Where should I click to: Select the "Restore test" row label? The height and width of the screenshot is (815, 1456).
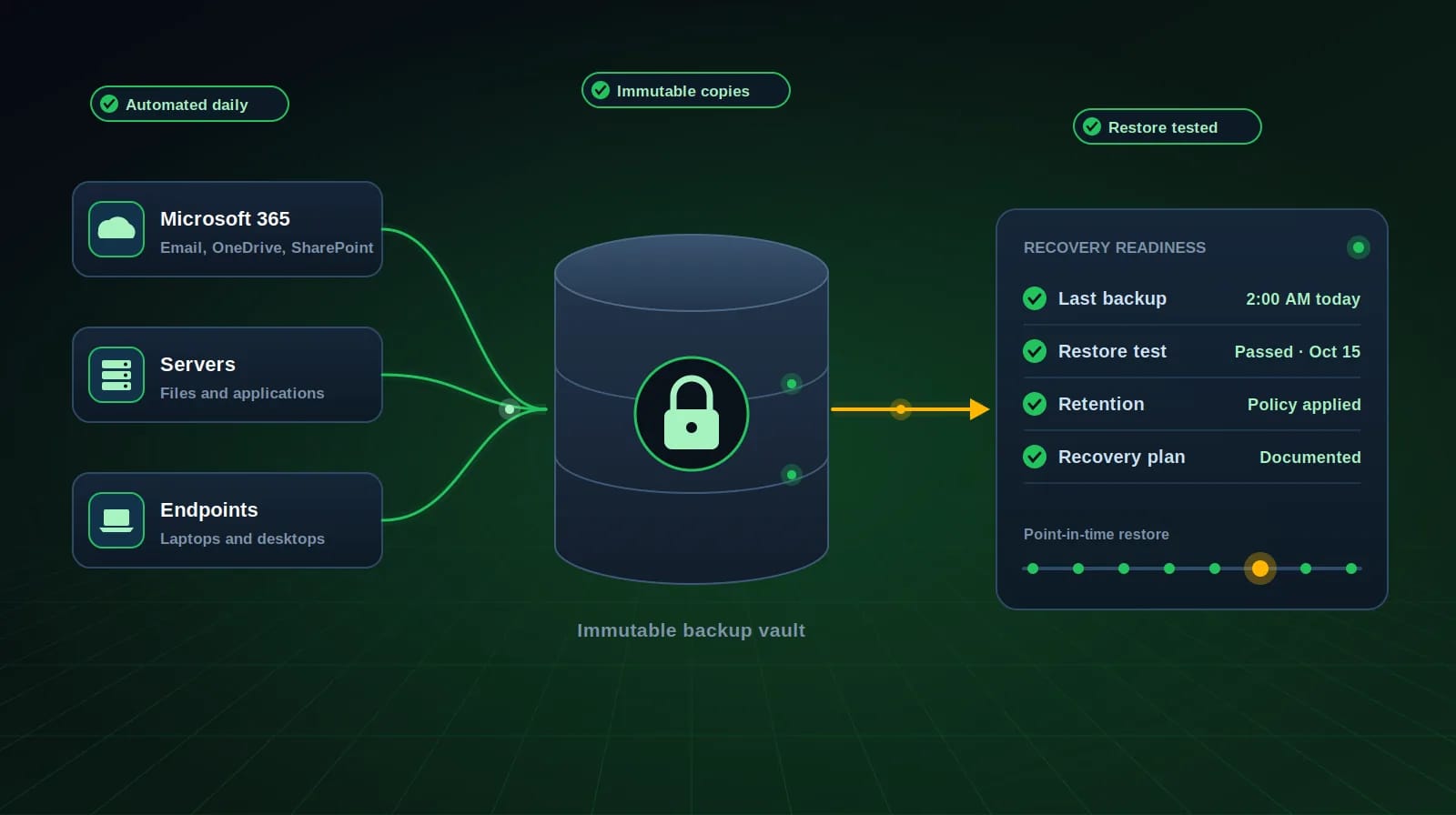pos(1112,351)
